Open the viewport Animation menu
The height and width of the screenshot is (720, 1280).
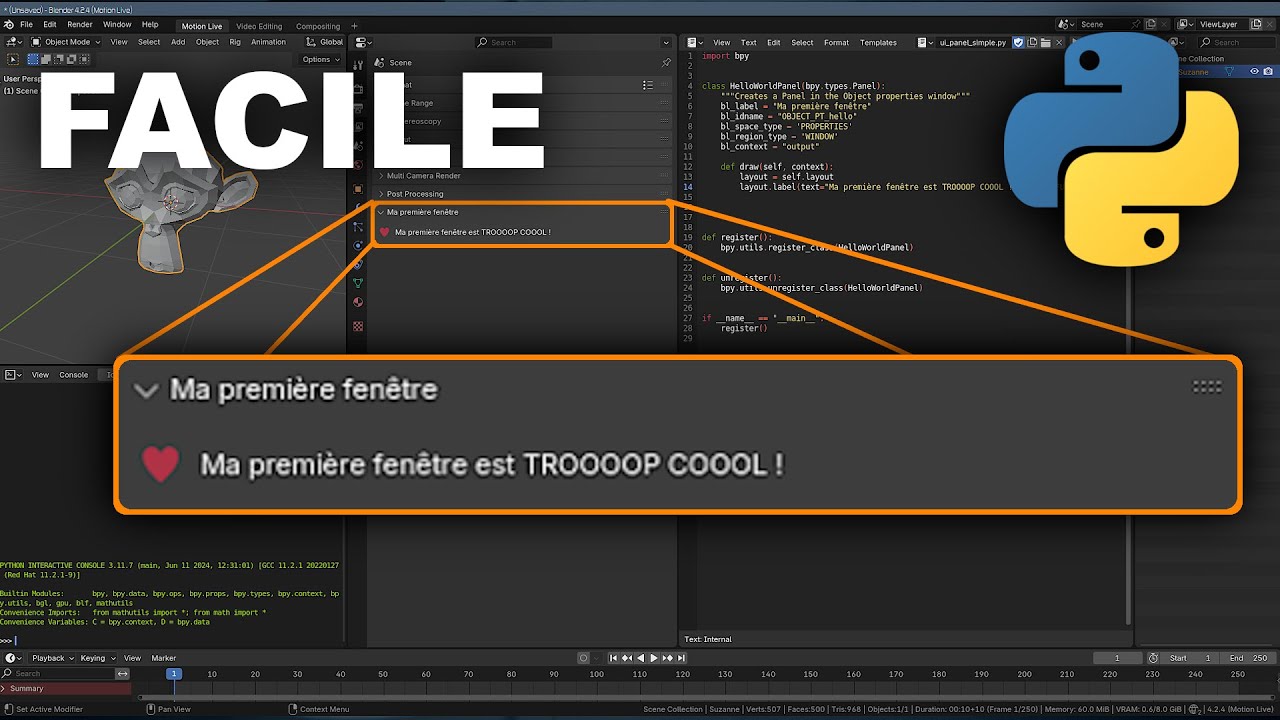coord(268,42)
